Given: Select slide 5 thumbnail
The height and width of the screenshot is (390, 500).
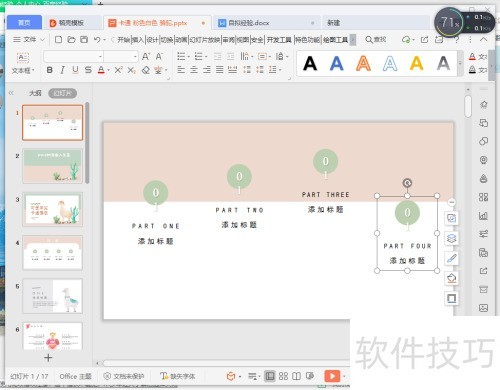Looking at the screenshot, I should (53, 296).
